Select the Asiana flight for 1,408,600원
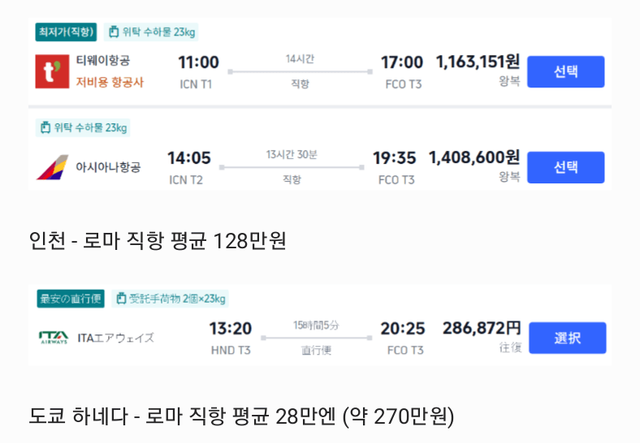 [x=565, y=167]
